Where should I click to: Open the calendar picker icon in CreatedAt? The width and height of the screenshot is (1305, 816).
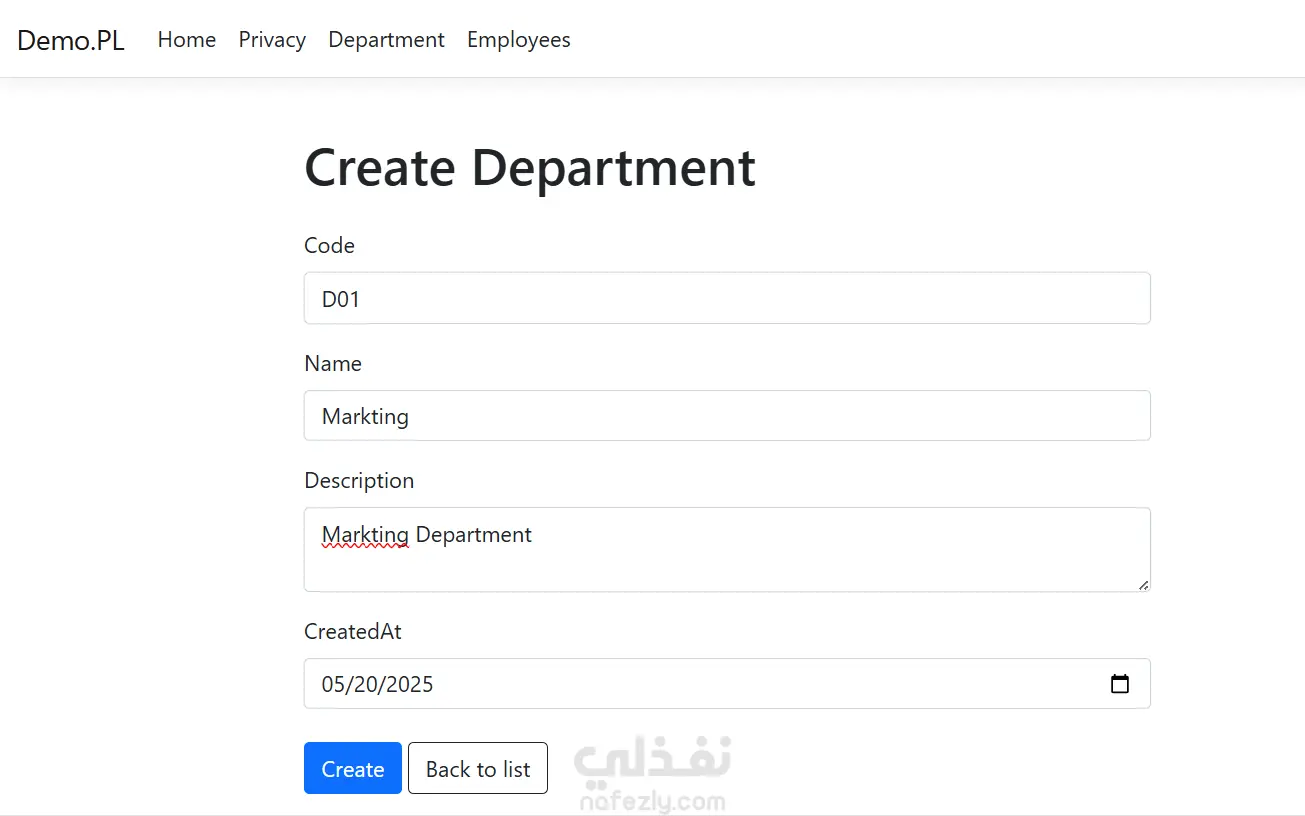pos(1120,684)
